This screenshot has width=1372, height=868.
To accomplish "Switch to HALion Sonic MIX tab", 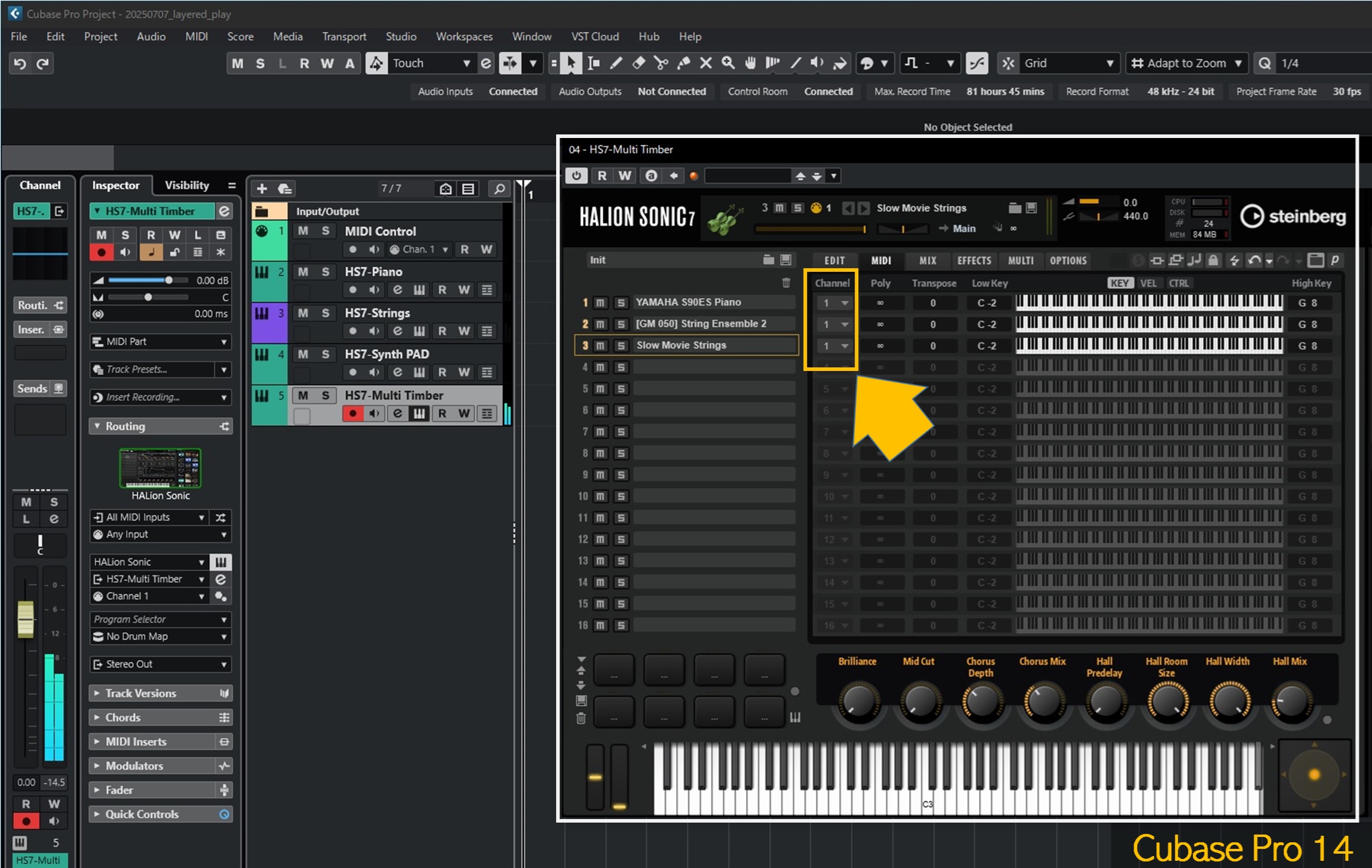I will coord(928,260).
